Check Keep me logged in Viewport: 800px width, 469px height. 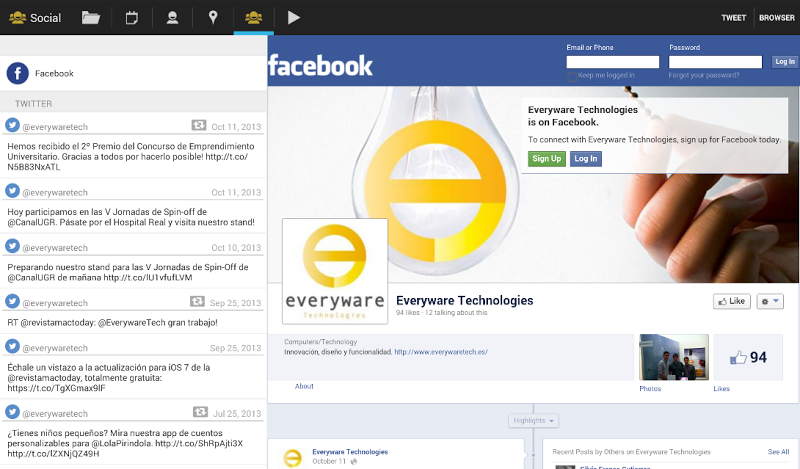[x=572, y=77]
